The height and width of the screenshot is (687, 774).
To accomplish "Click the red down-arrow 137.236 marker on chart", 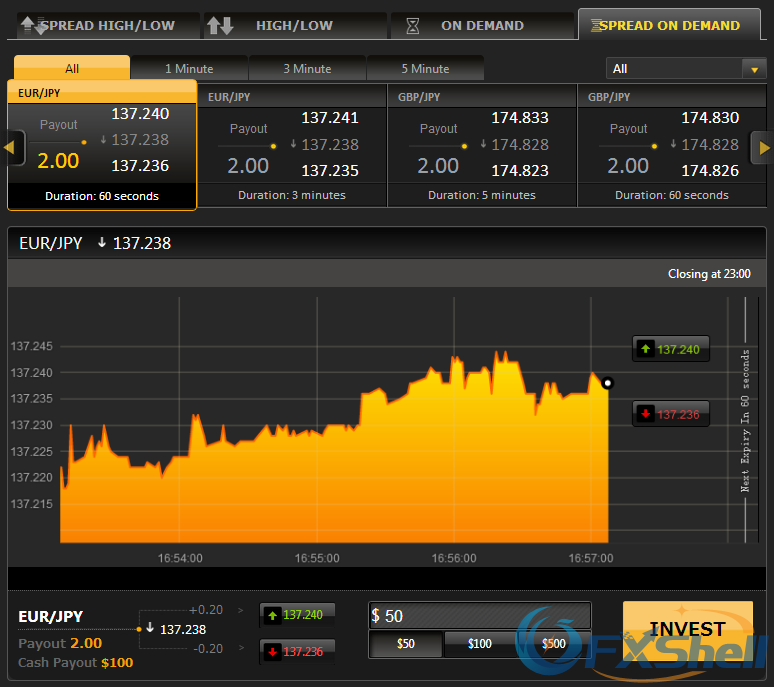I will pyautogui.click(x=671, y=414).
